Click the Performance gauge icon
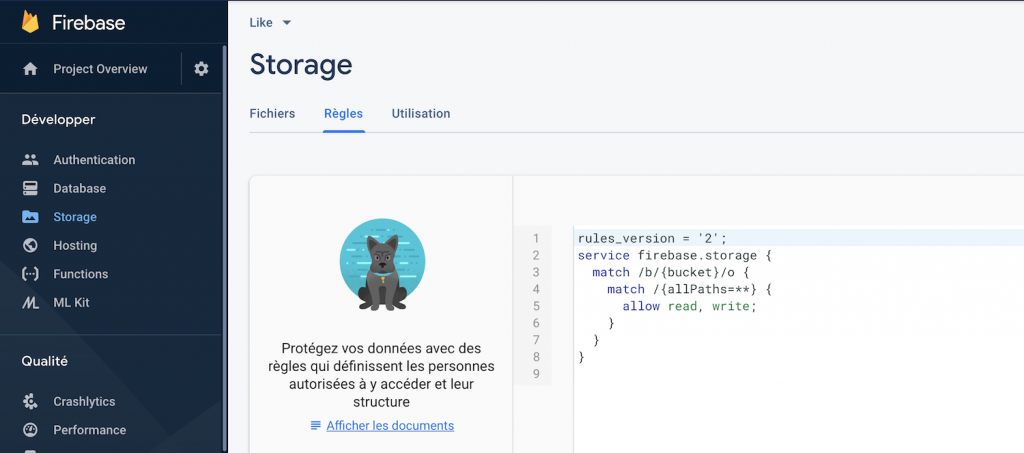The width and height of the screenshot is (1024, 453). (30, 430)
